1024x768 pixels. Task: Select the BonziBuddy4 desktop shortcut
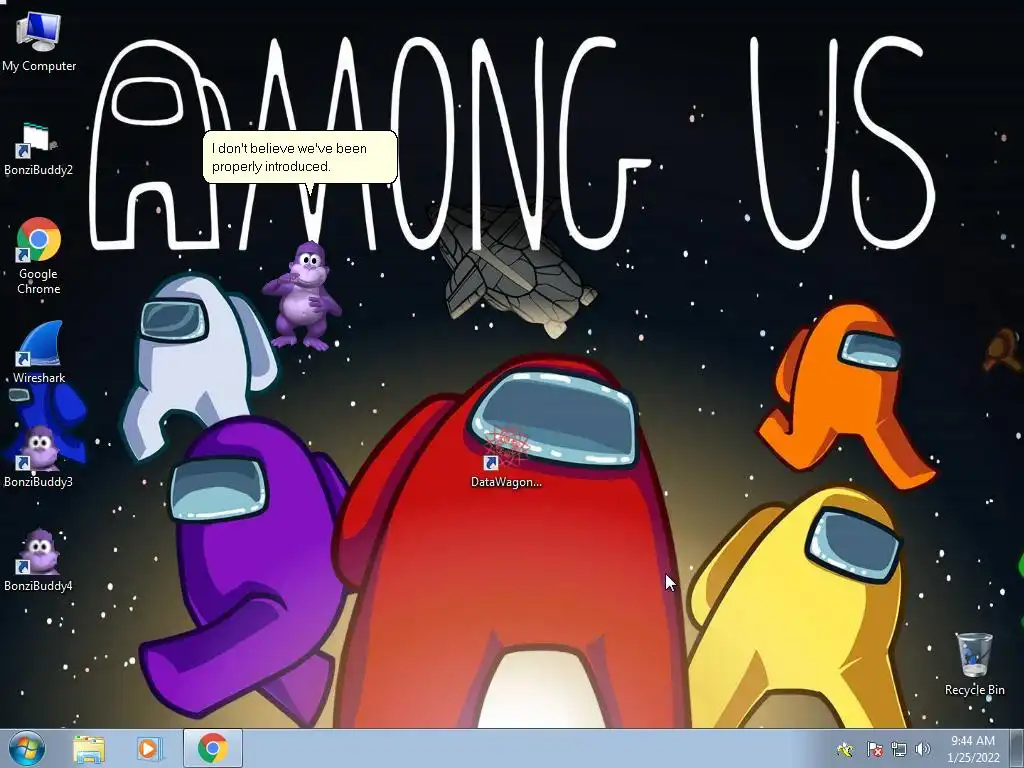click(39, 560)
